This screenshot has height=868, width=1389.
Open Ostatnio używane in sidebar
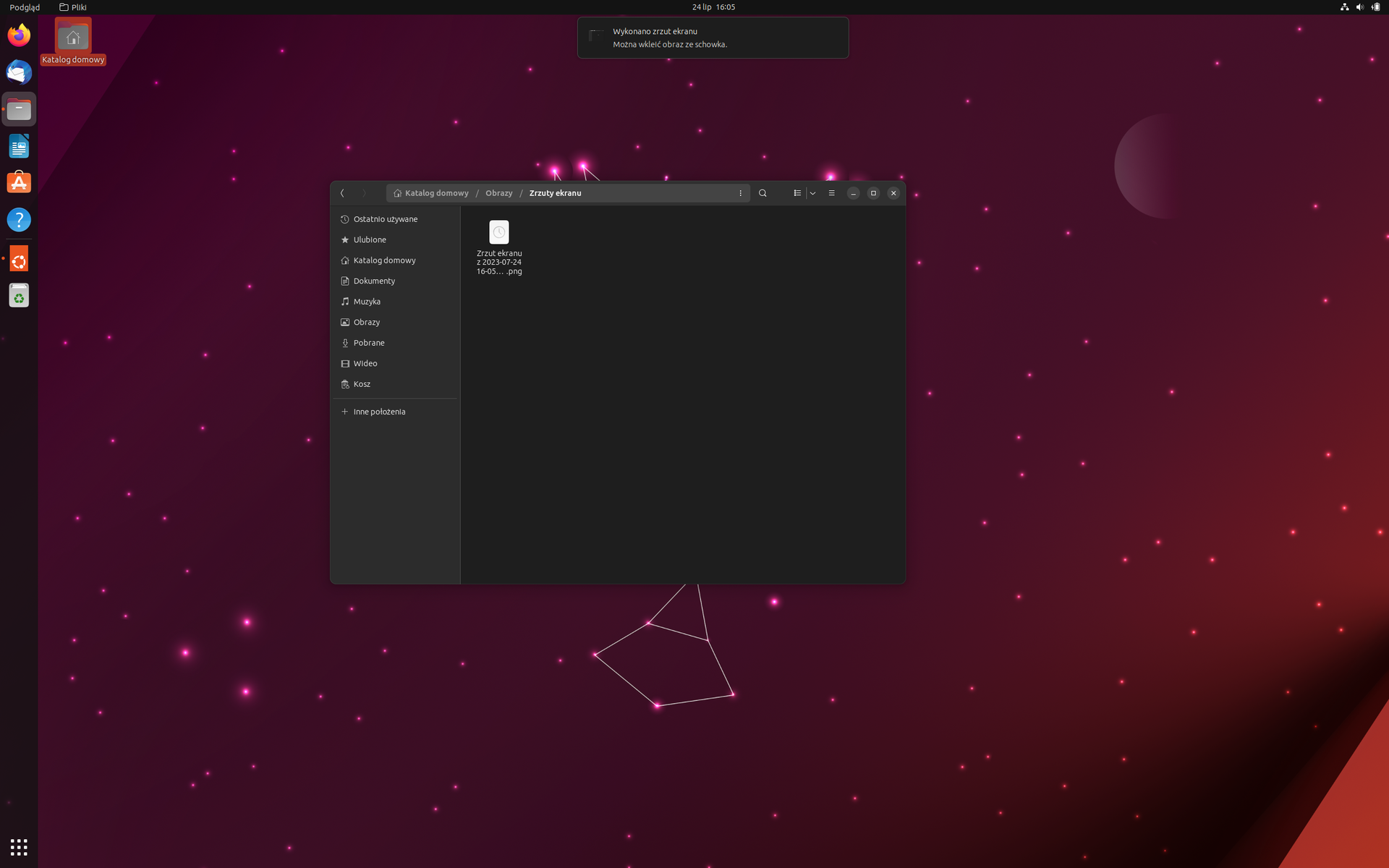tap(385, 219)
